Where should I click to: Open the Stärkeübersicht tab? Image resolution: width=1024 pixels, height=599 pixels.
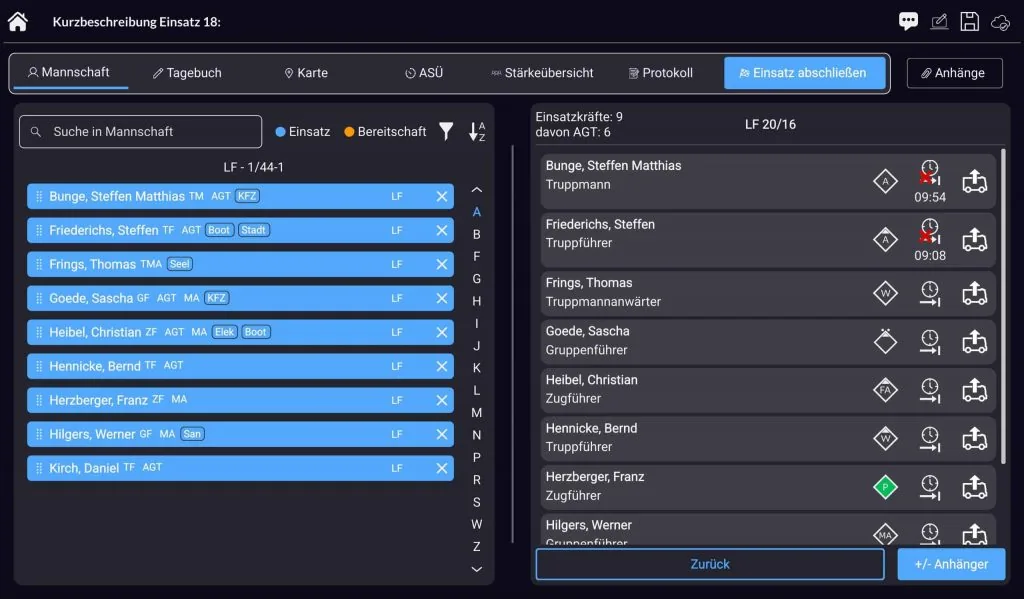tap(542, 73)
